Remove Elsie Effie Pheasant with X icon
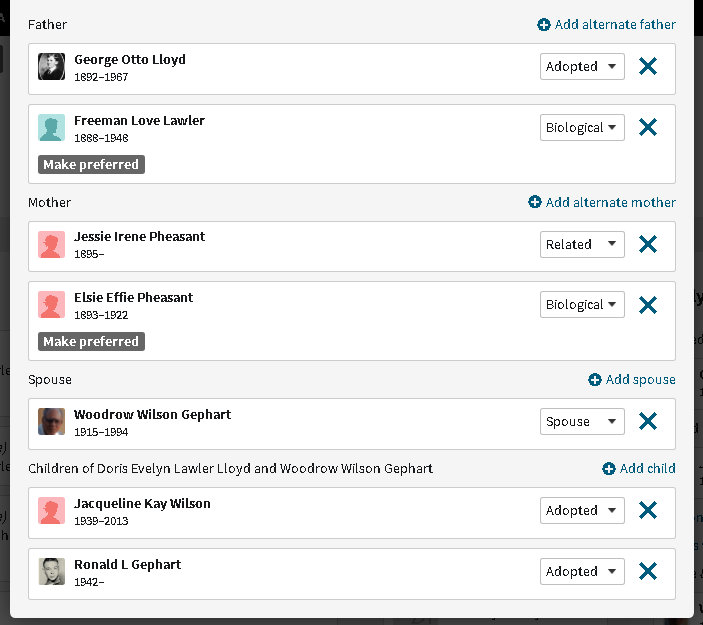703x625 pixels. (x=648, y=305)
